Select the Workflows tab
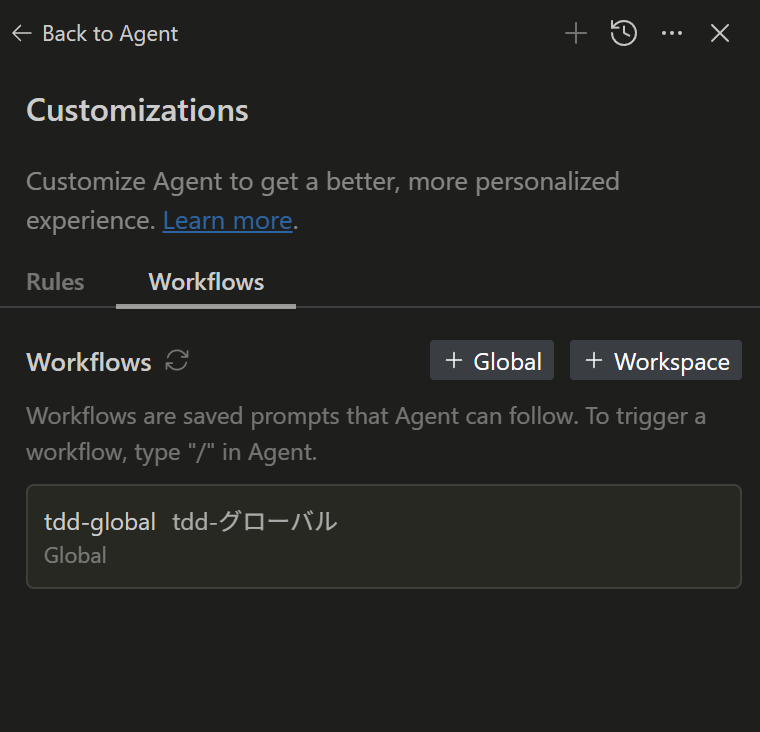Screen dimensions: 760x732 [206, 282]
